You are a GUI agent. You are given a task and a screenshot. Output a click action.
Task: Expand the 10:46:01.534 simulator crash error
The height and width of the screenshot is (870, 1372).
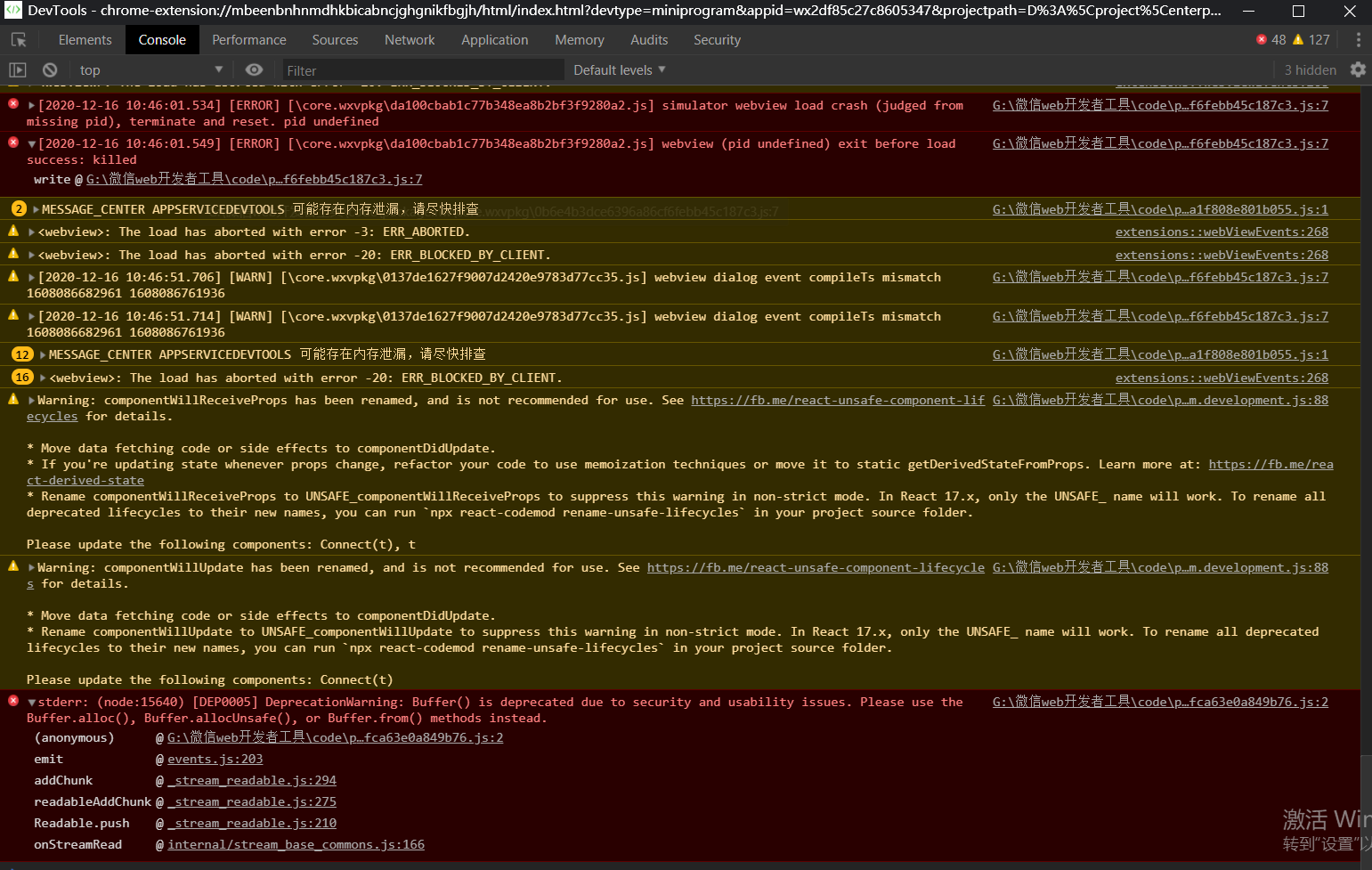(x=32, y=105)
